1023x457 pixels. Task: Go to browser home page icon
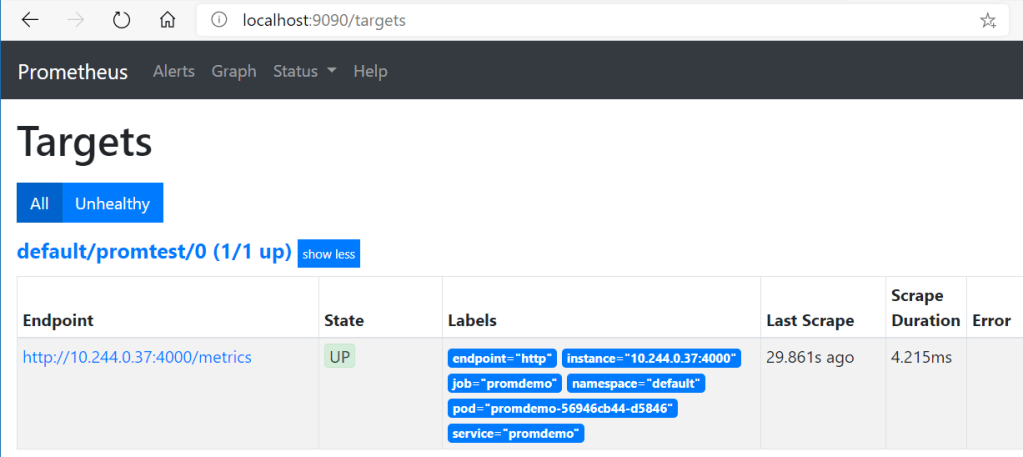(168, 20)
